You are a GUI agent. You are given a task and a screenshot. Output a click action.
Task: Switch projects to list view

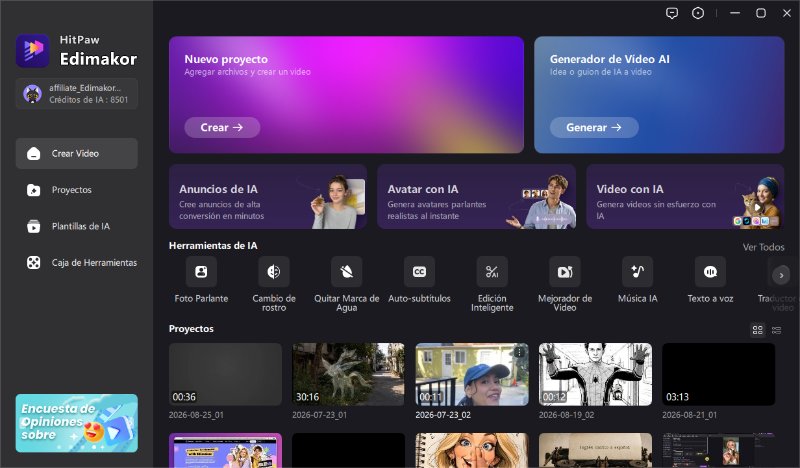point(777,330)
